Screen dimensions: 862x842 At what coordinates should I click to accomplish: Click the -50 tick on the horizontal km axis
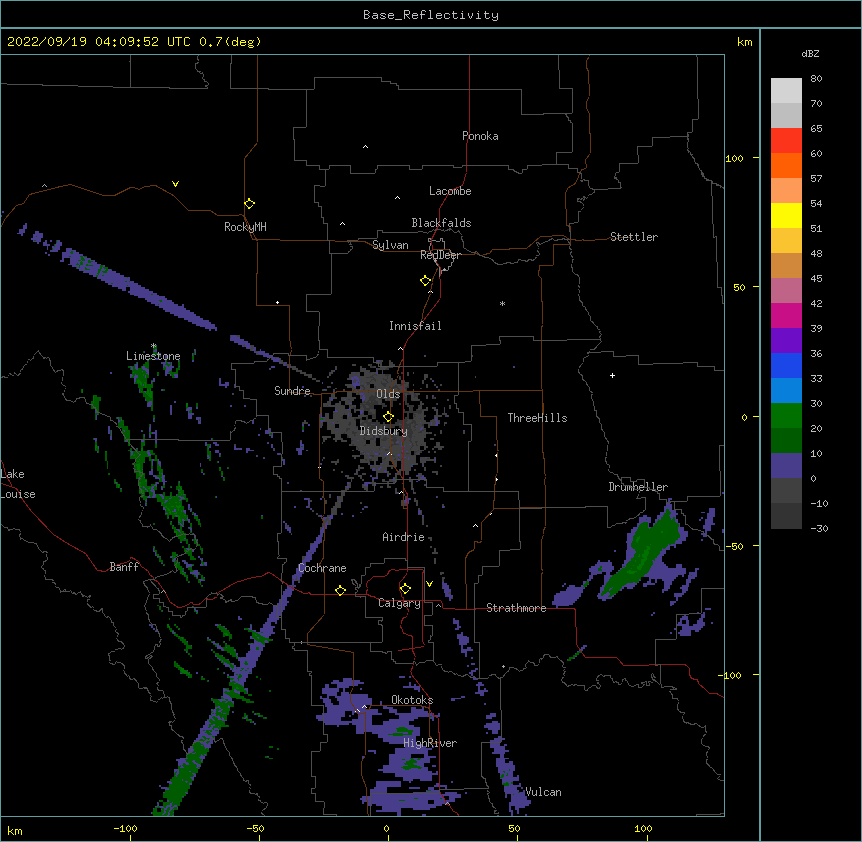(255, 828)
